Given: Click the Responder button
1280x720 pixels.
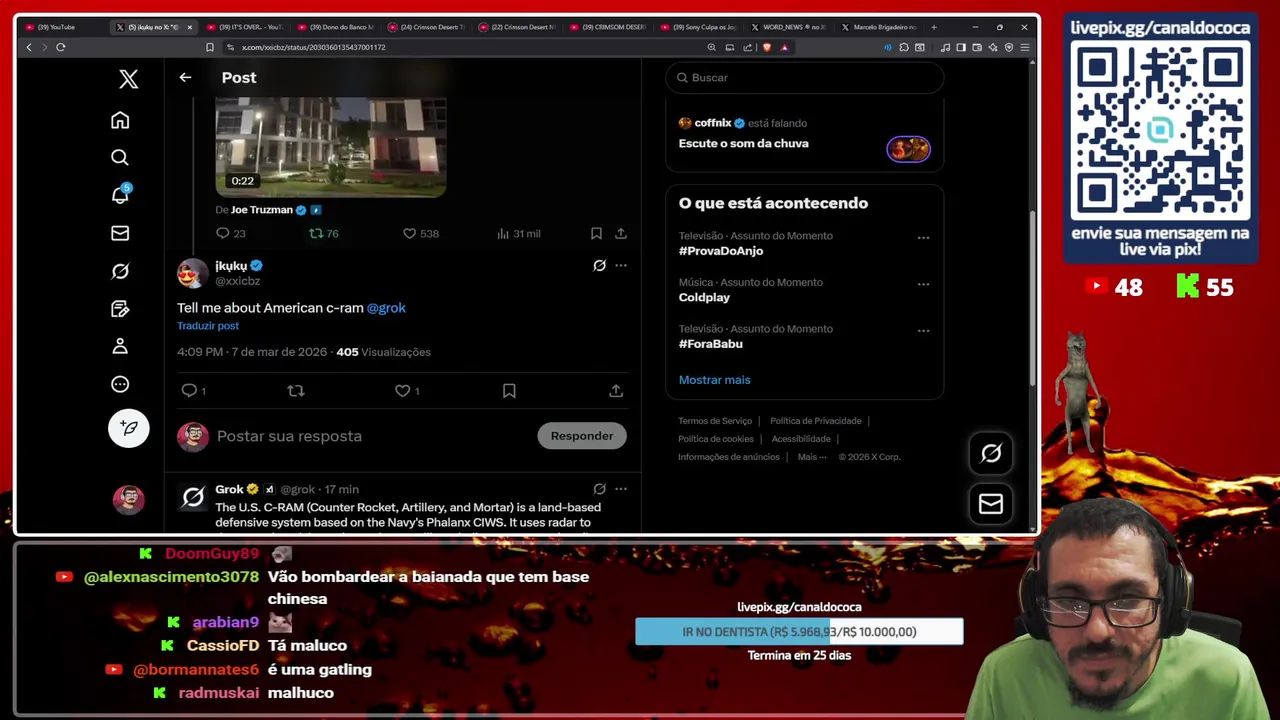Looking at the screenshot, I should [582, 436].
